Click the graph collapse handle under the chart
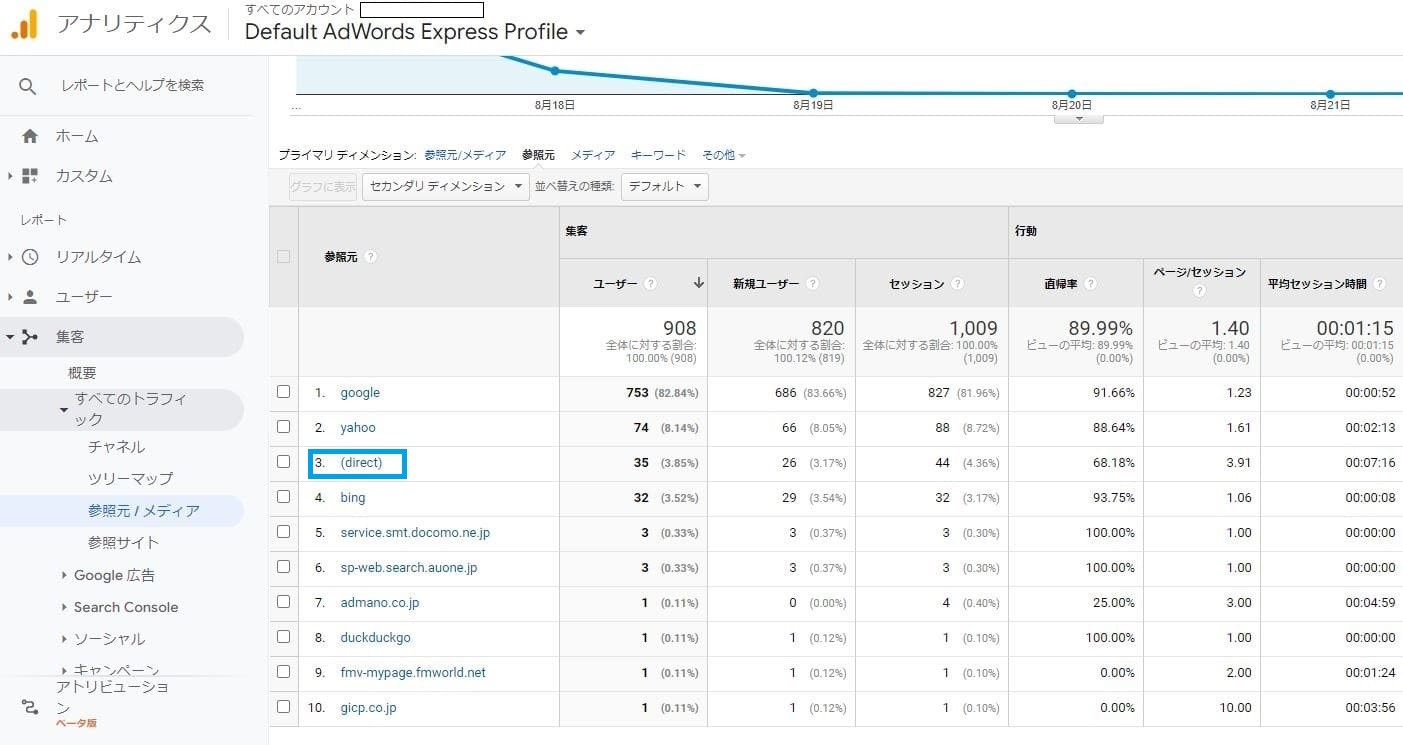1403x745 pixels. (x=1079, y=118)
